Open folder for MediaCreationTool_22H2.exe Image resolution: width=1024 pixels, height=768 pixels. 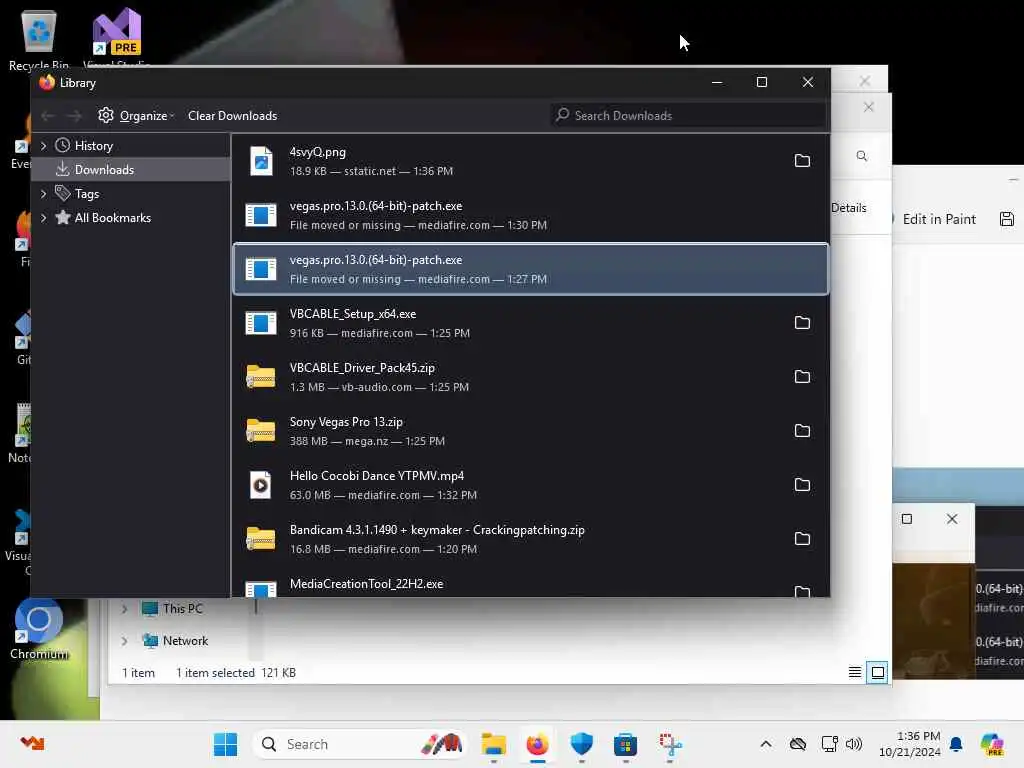pos(802,591)
